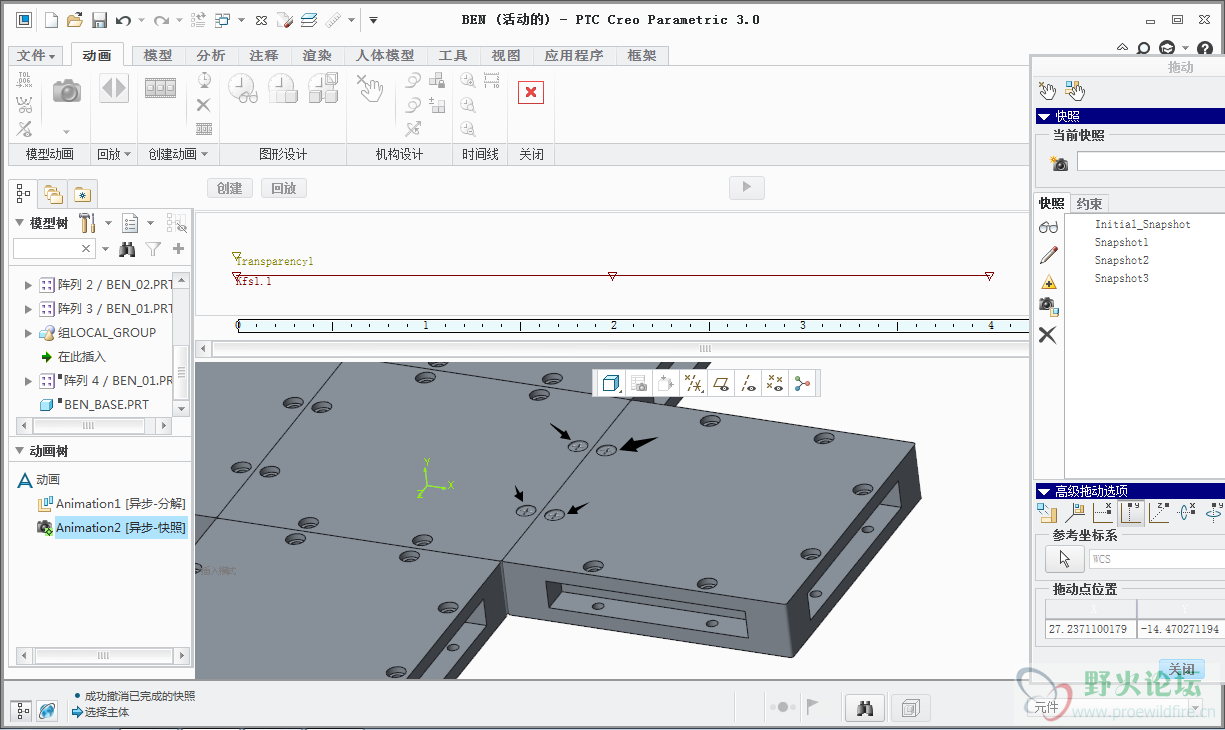Collapse the 模型树 section
Image resolution: width=1225 pixels, height=730 pixels.
(20, 223)
